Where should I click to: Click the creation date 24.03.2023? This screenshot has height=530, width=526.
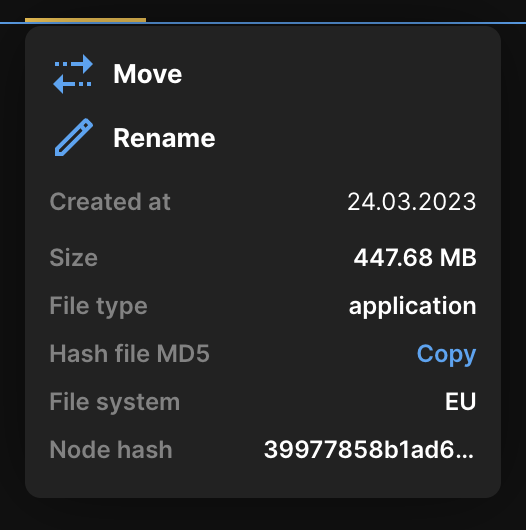click(412, 202)
